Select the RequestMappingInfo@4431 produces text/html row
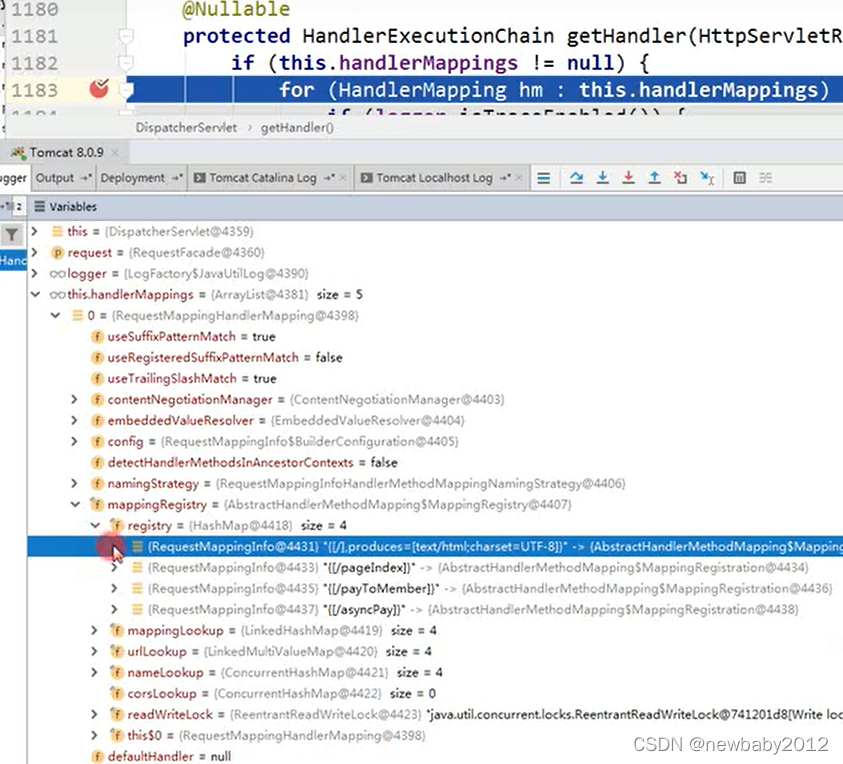This screenshot has width=843, height=764. coord(435,546)
